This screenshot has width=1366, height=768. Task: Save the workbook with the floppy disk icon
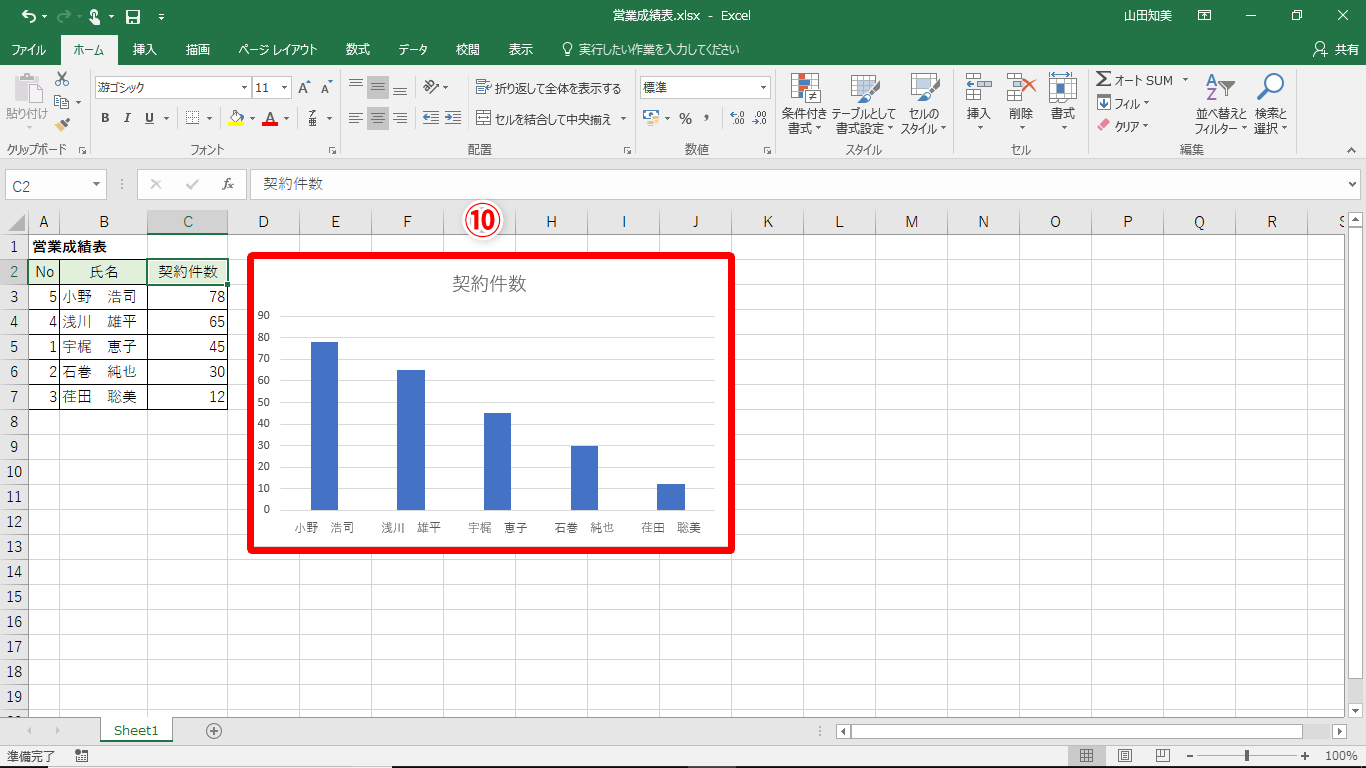[x=133, y=16]
